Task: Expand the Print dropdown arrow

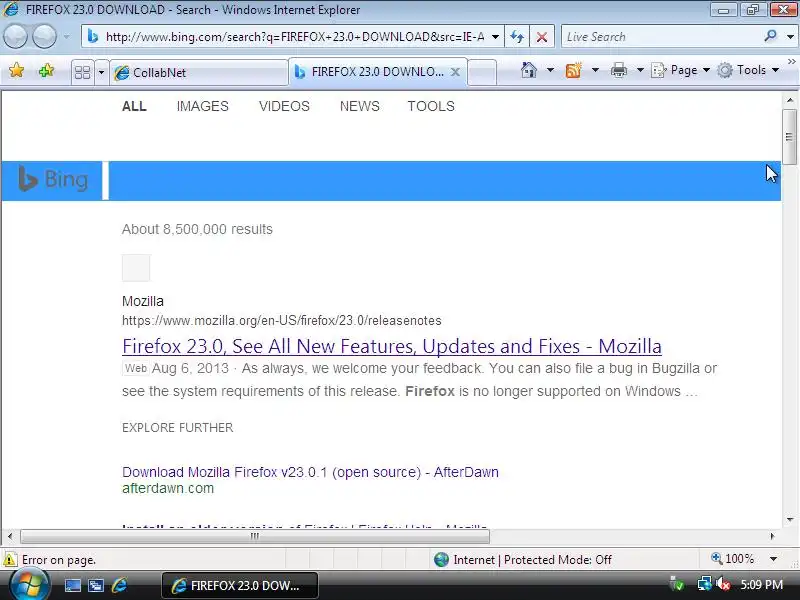Action: click(640, 70)
